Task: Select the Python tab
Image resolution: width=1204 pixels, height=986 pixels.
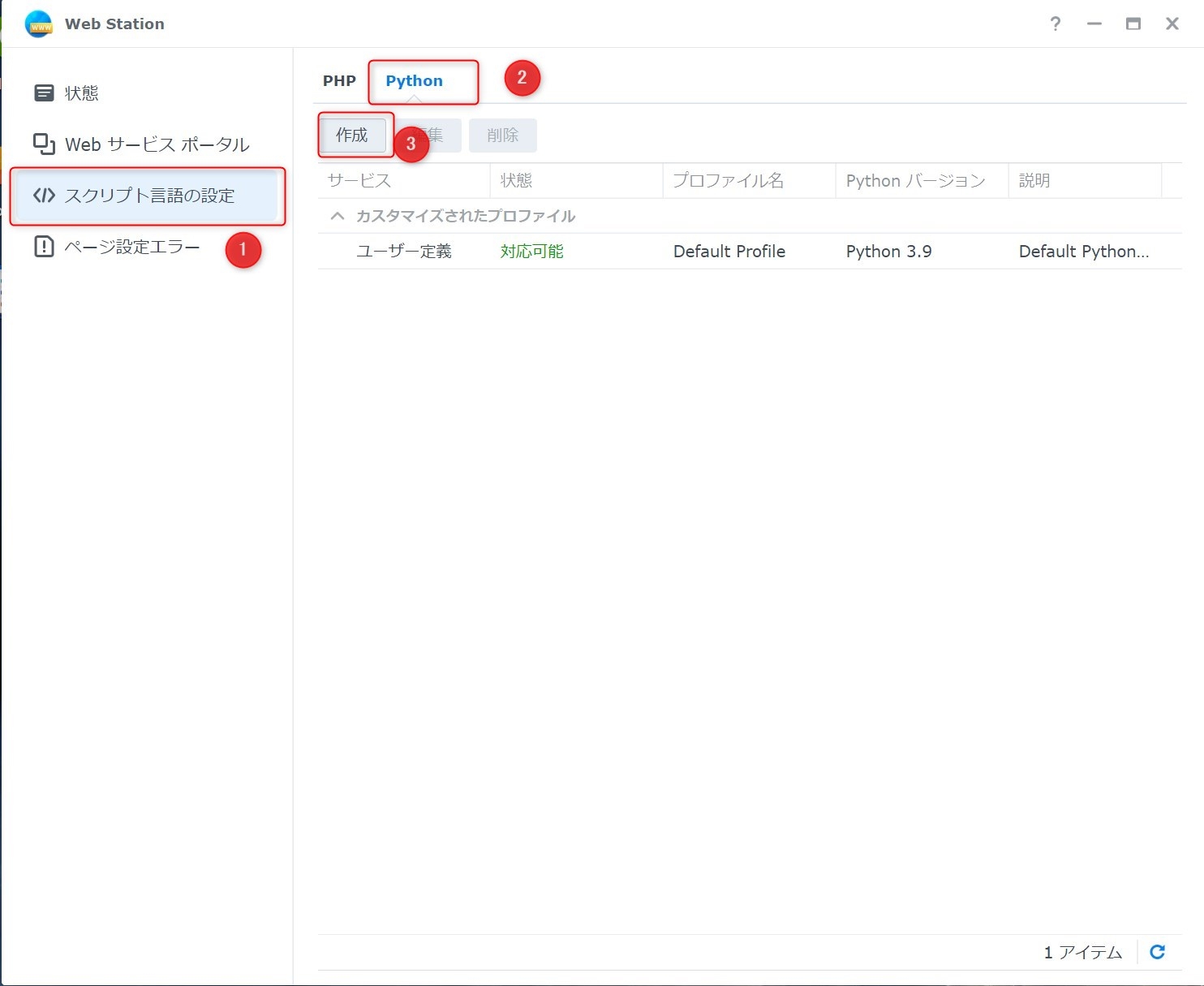Action: tap(414, 81)
